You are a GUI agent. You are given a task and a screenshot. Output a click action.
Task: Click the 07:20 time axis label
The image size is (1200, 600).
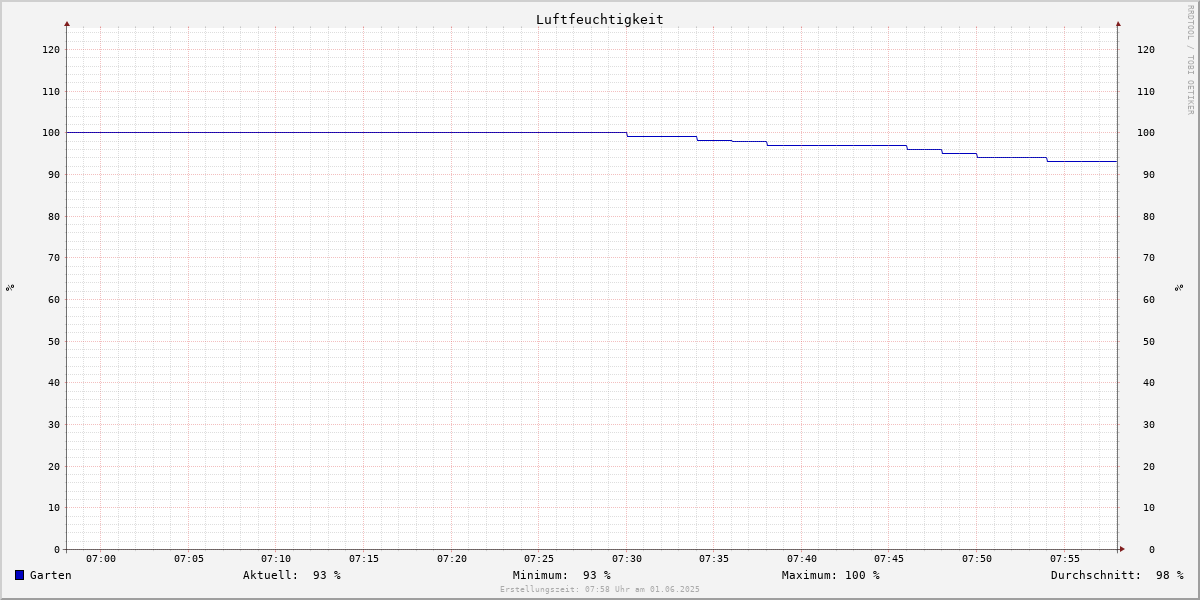pos(452,559)
